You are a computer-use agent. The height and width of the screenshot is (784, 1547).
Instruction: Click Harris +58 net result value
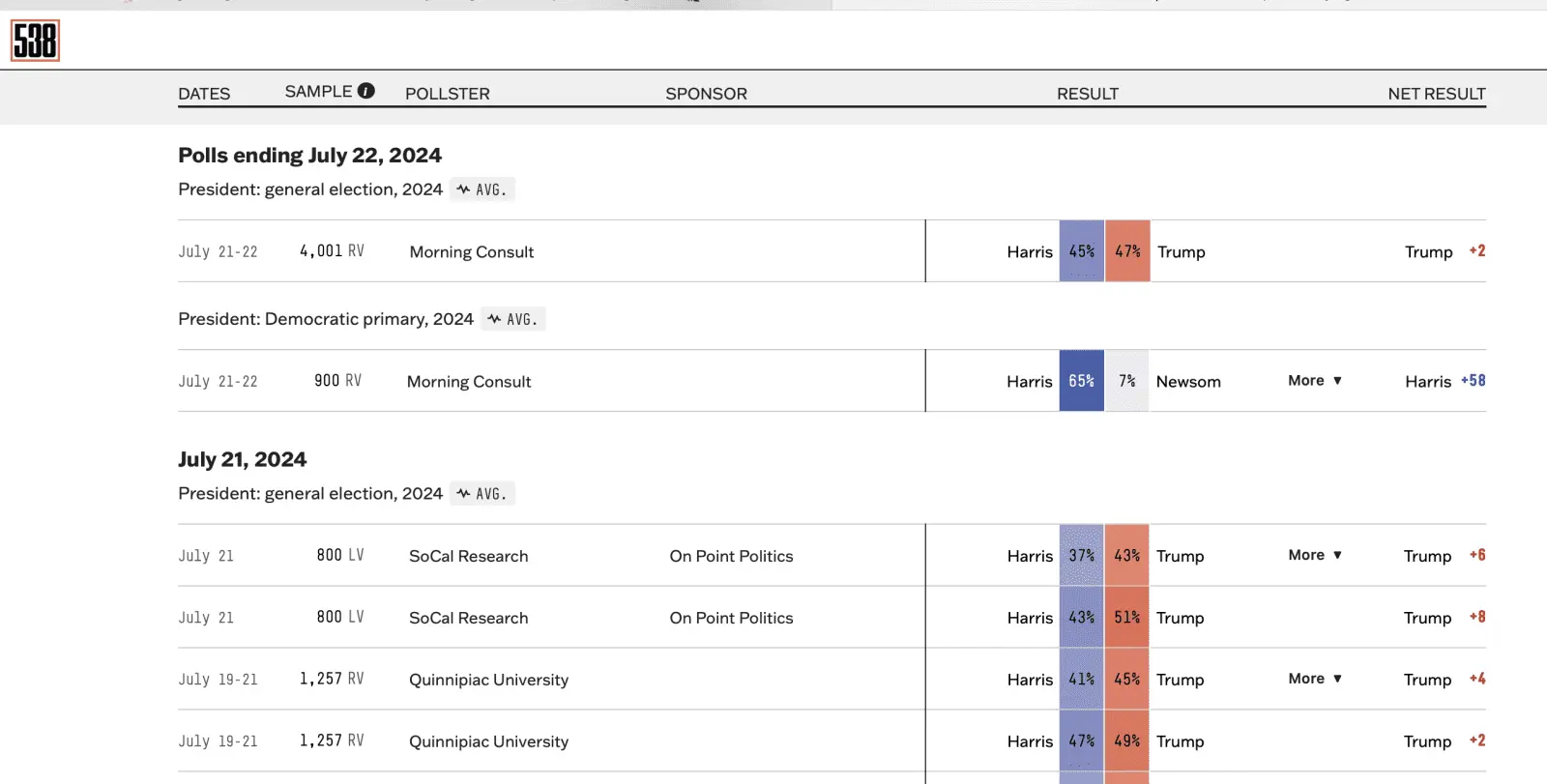tap(1473, 381)
